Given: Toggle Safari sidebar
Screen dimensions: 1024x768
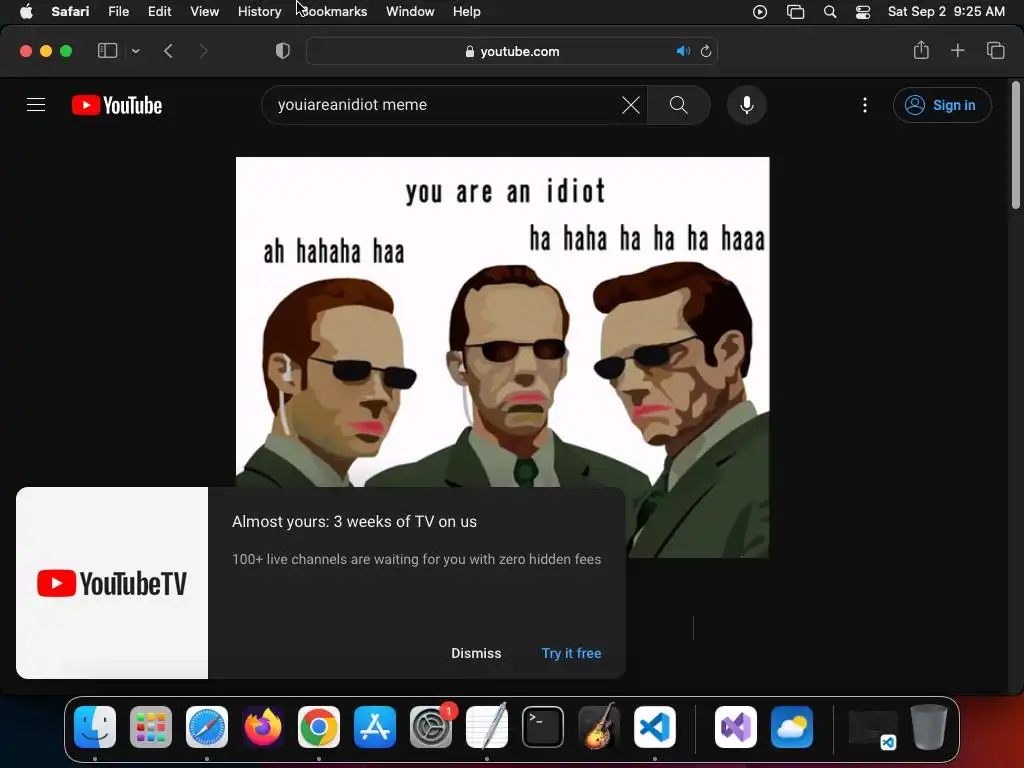Looking at the screenshot, I should click(x=107, y=51).
